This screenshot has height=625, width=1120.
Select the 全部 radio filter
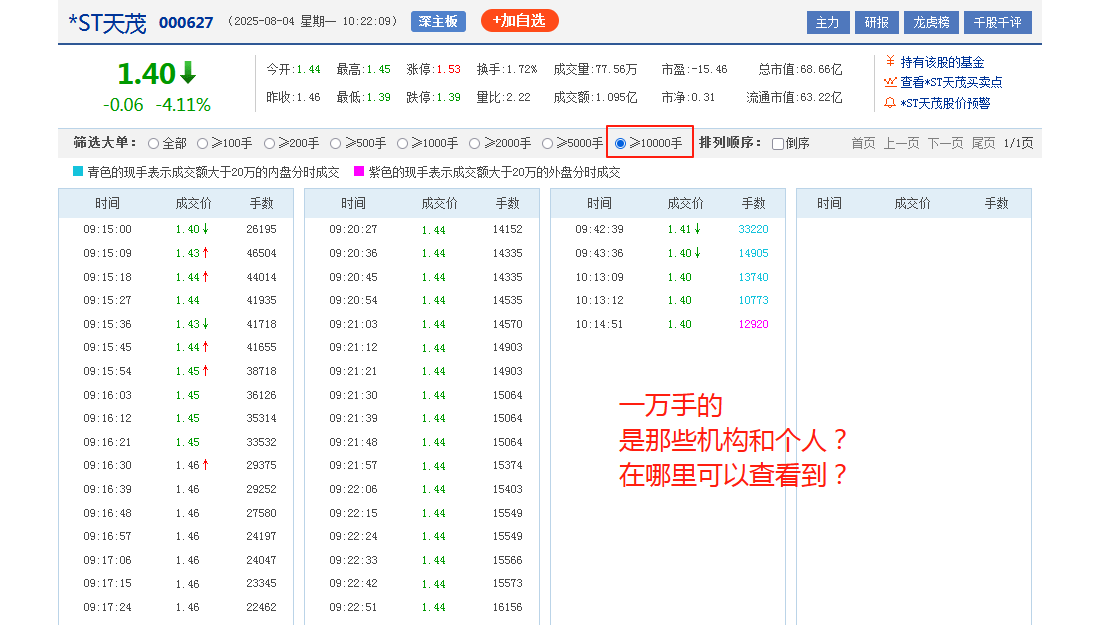(x=153, y=144)
